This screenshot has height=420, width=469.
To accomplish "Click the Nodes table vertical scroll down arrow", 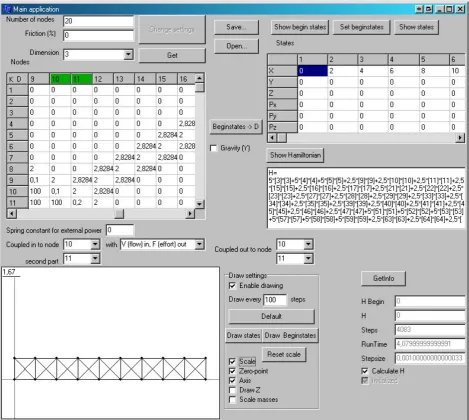I will point(199,204).
